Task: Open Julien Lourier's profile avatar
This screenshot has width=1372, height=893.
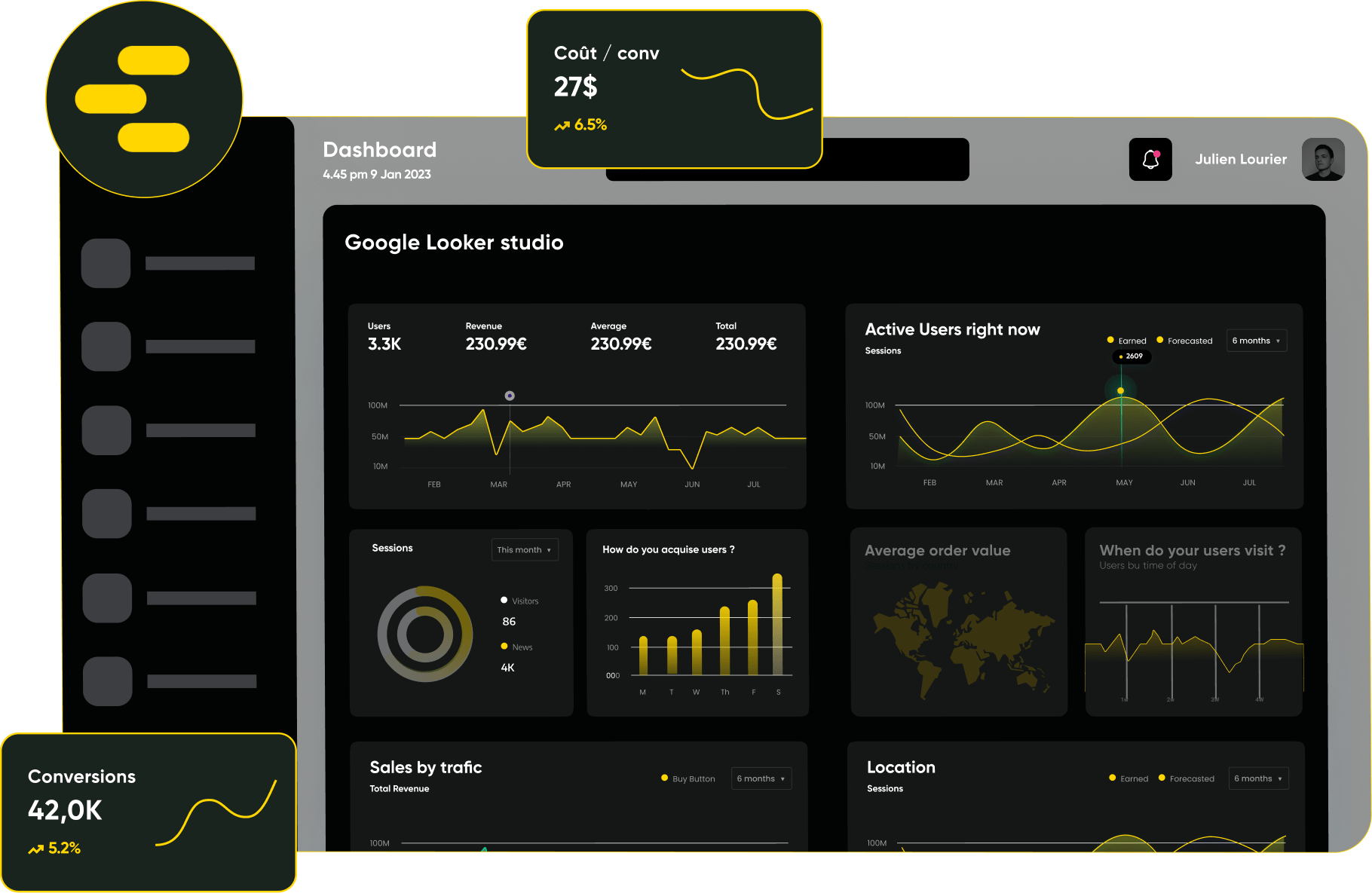Action: click(1323, 159)
